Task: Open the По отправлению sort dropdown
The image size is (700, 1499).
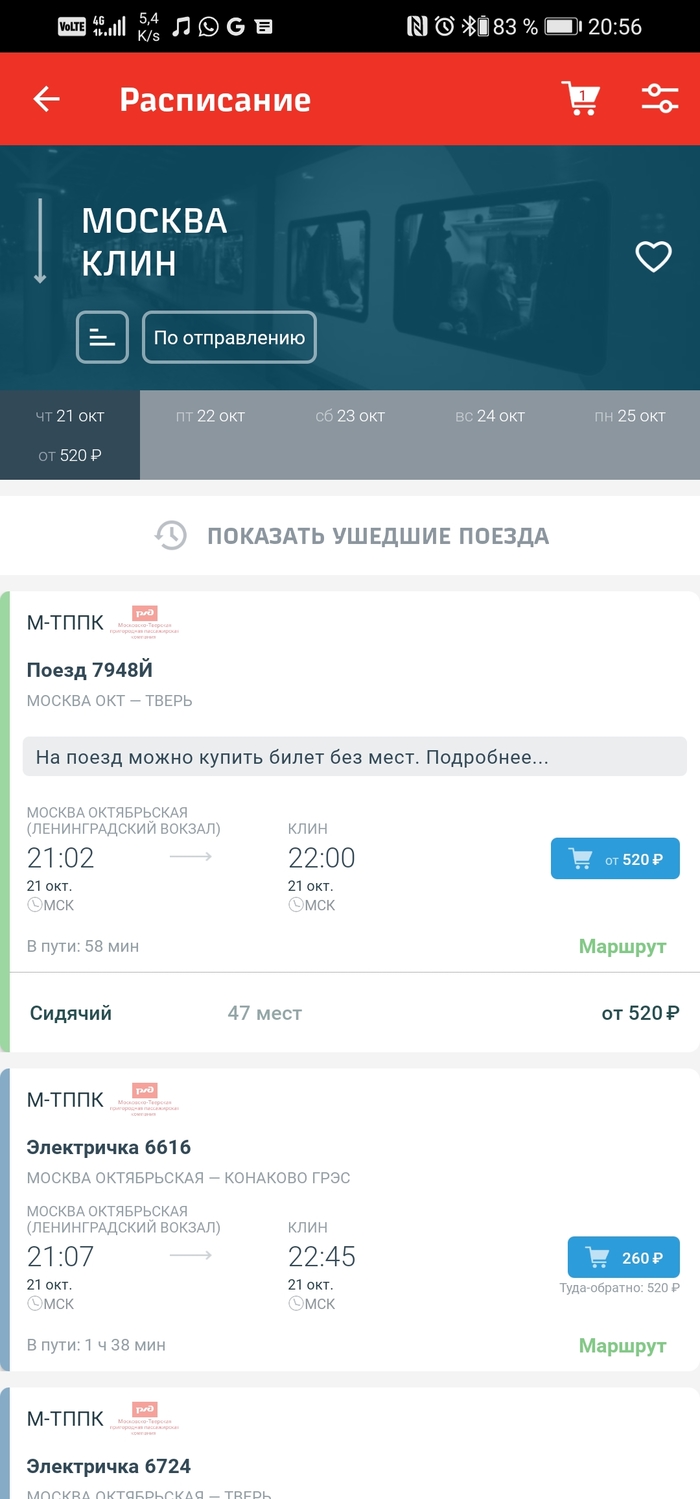Action: point(229,337)
